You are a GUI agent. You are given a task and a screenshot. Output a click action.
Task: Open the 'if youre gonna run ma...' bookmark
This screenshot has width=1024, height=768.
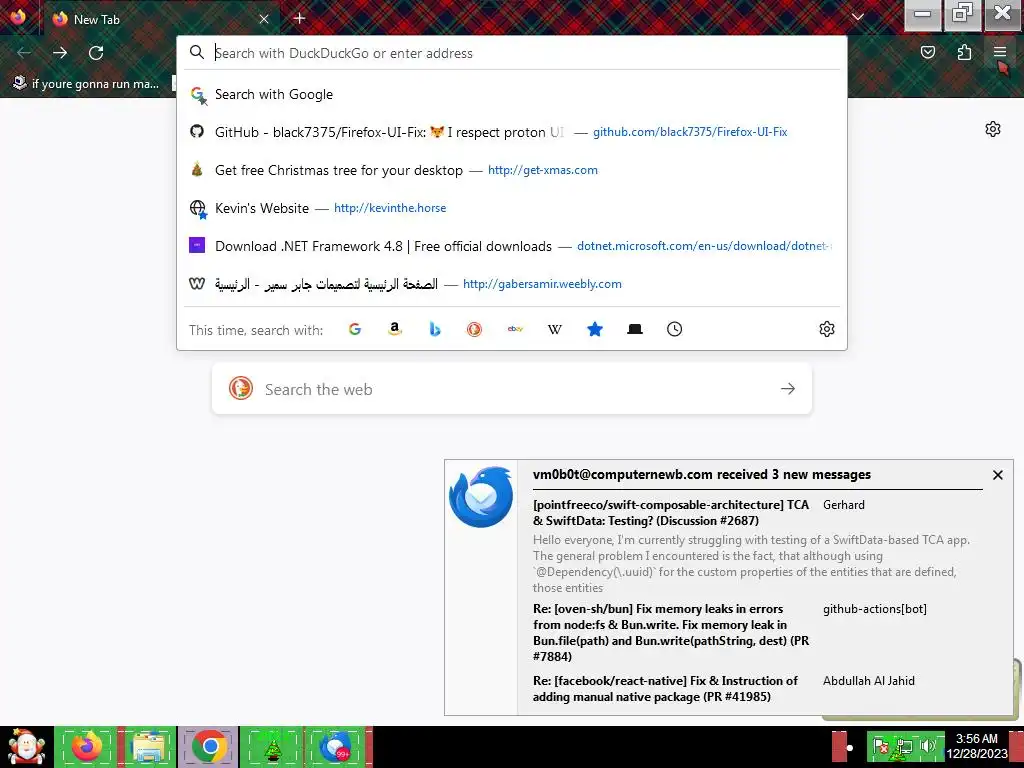pyautogui.click(x=86, y=84)
